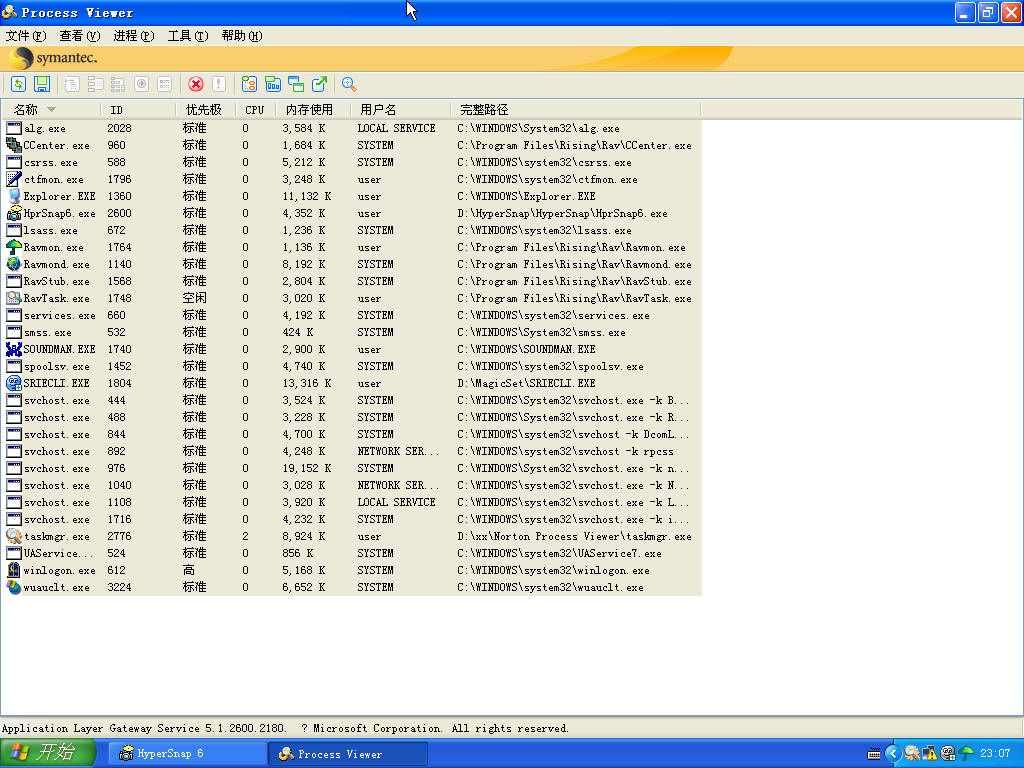Select the wuauclt.exe process name
The width and height of the screenshot is (1024, 768).
click(56, 587)
